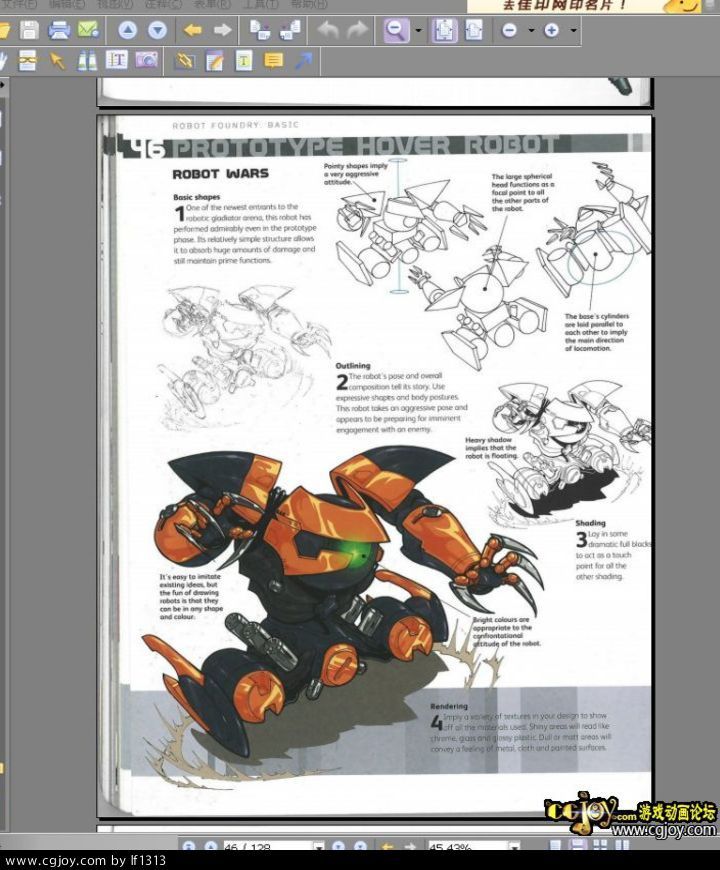The image size is (720, 870).
Task: Switch to single page layout
Action: click(555, 846)
